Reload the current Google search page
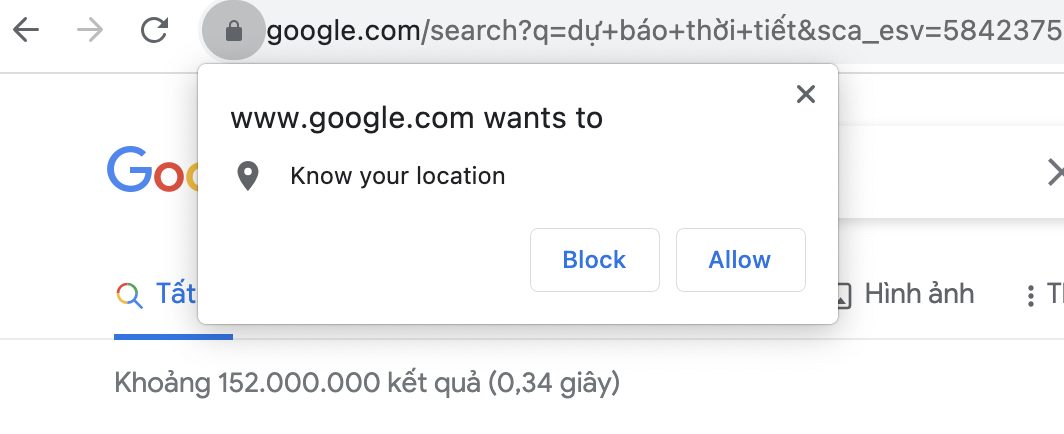Viewport: 1064px width, 434px height. (x=154, y=30)
